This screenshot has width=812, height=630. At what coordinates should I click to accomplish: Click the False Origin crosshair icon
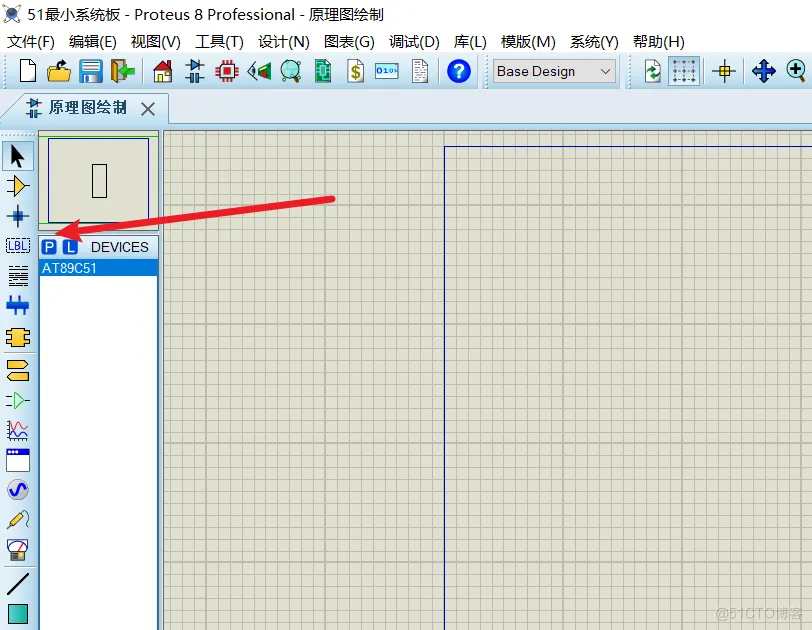coord(724,71)
